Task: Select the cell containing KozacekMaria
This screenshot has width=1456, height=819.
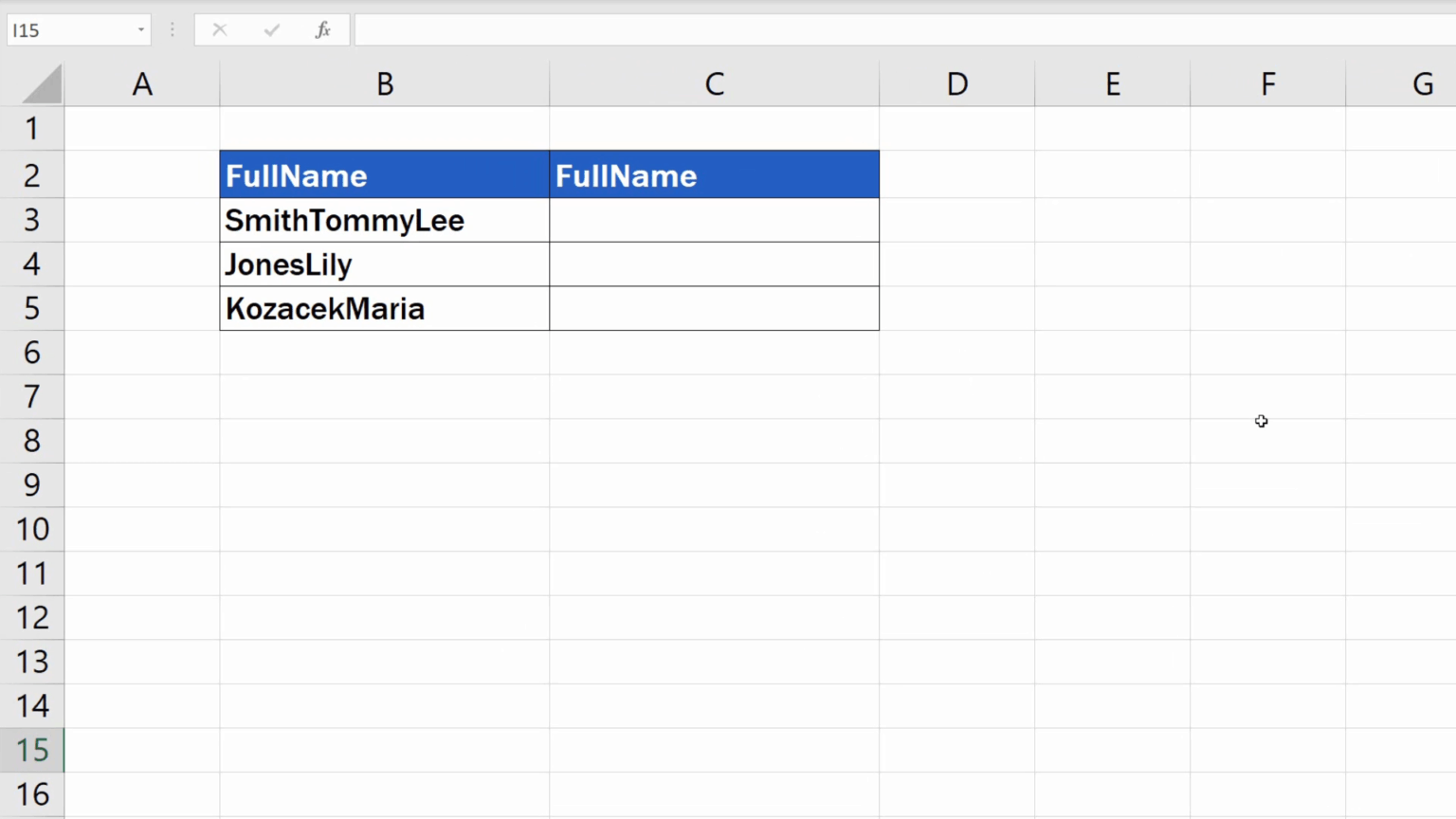Action: 384,308
